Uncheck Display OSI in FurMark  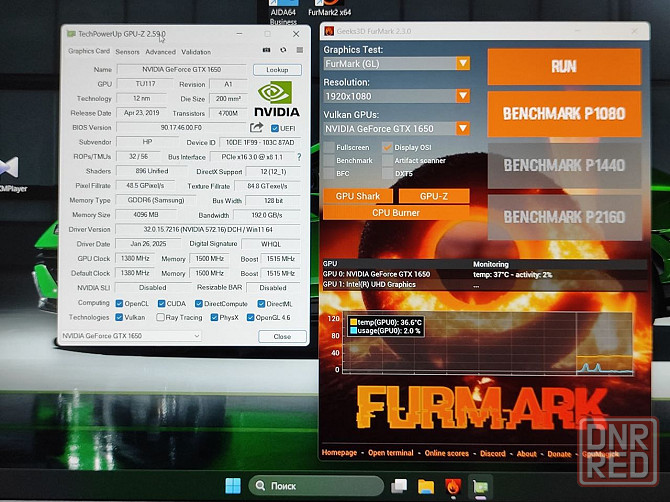click(x=387, y=147)
